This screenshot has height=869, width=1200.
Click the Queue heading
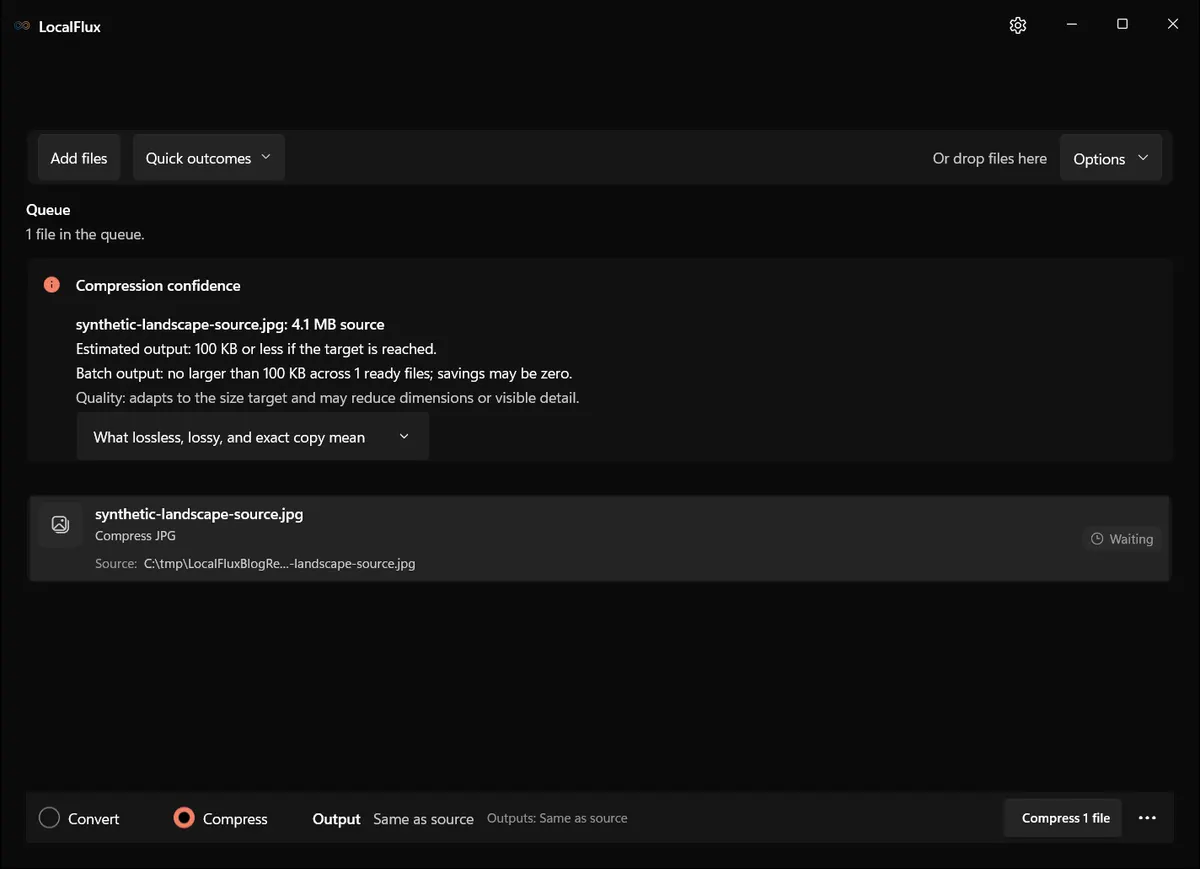[x=48, y=210]
